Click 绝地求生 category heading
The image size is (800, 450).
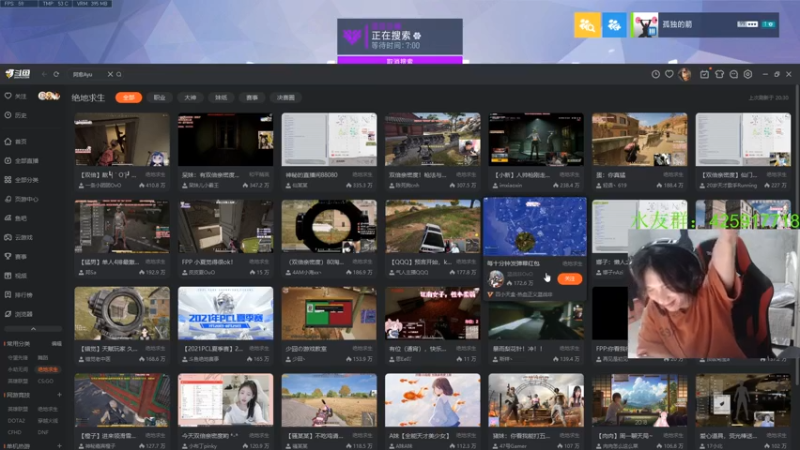coord(88,97)
